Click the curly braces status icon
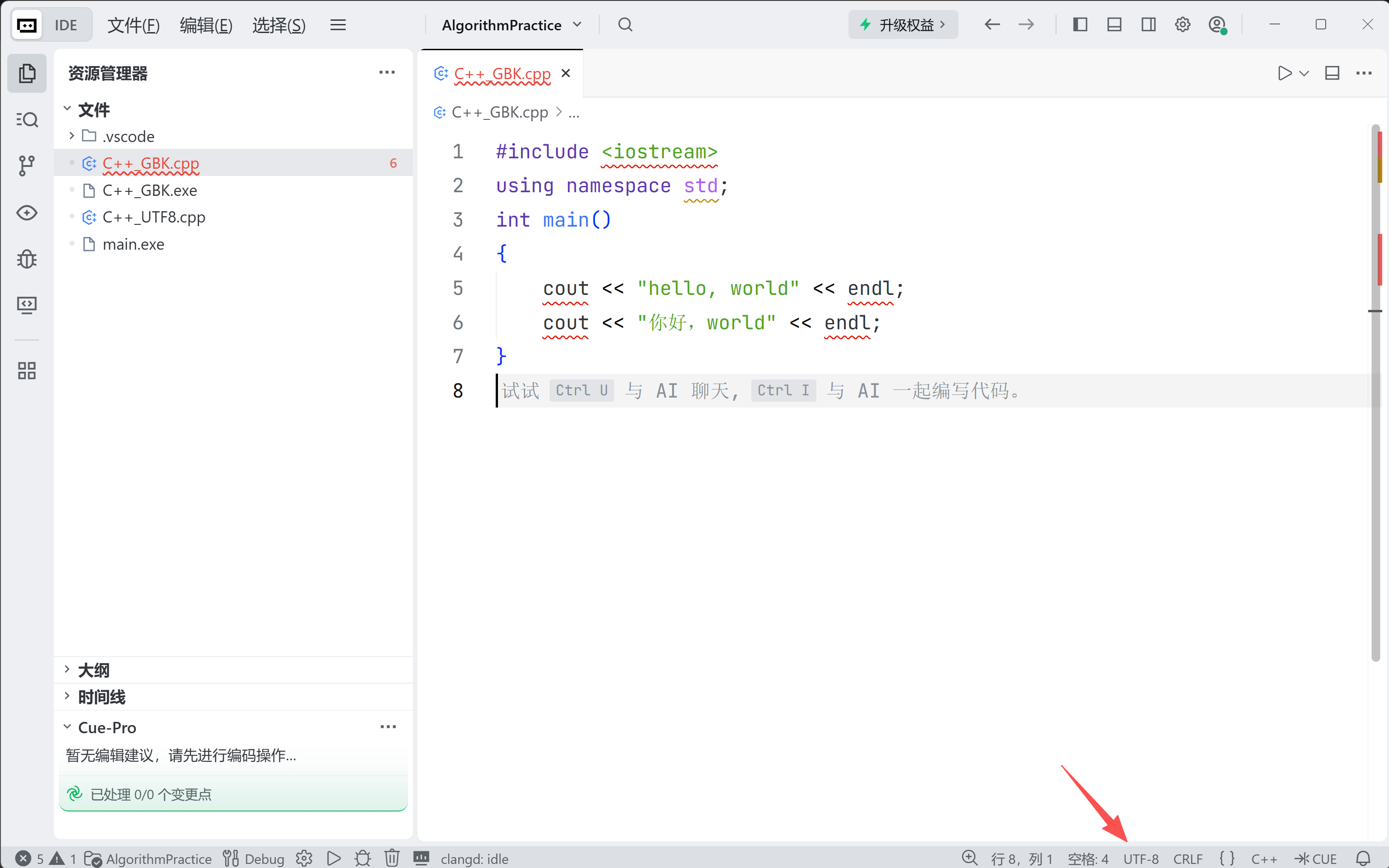 point(1227,859)
